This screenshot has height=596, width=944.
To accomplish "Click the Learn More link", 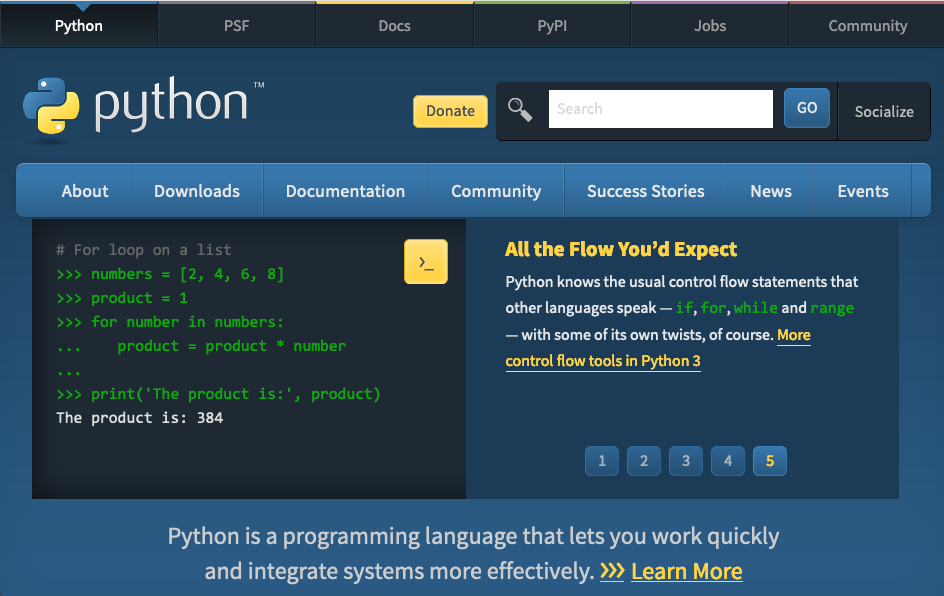I will 687,571.
